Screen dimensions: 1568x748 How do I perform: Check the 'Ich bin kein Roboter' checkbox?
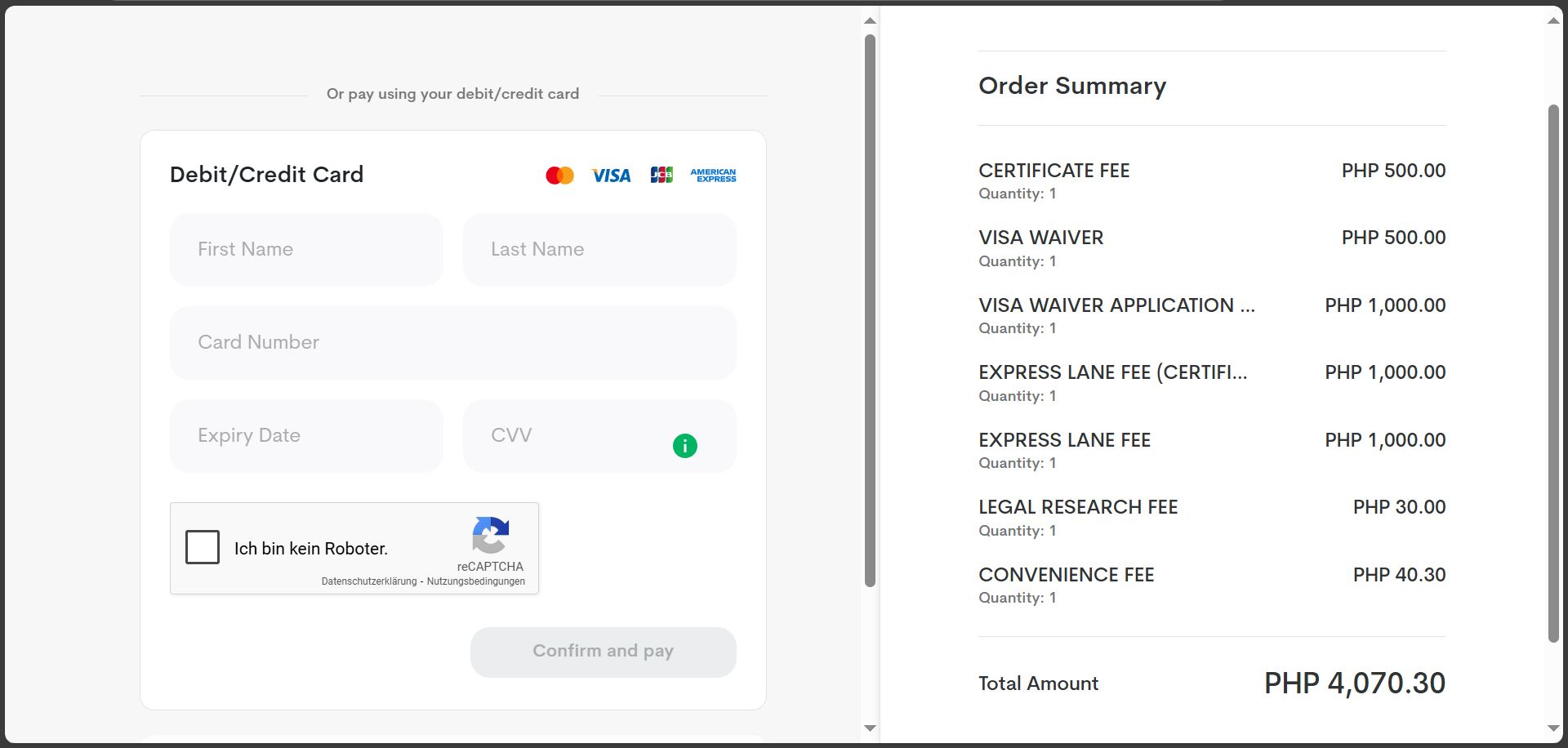pyautogui.click(x=203, y=547)
